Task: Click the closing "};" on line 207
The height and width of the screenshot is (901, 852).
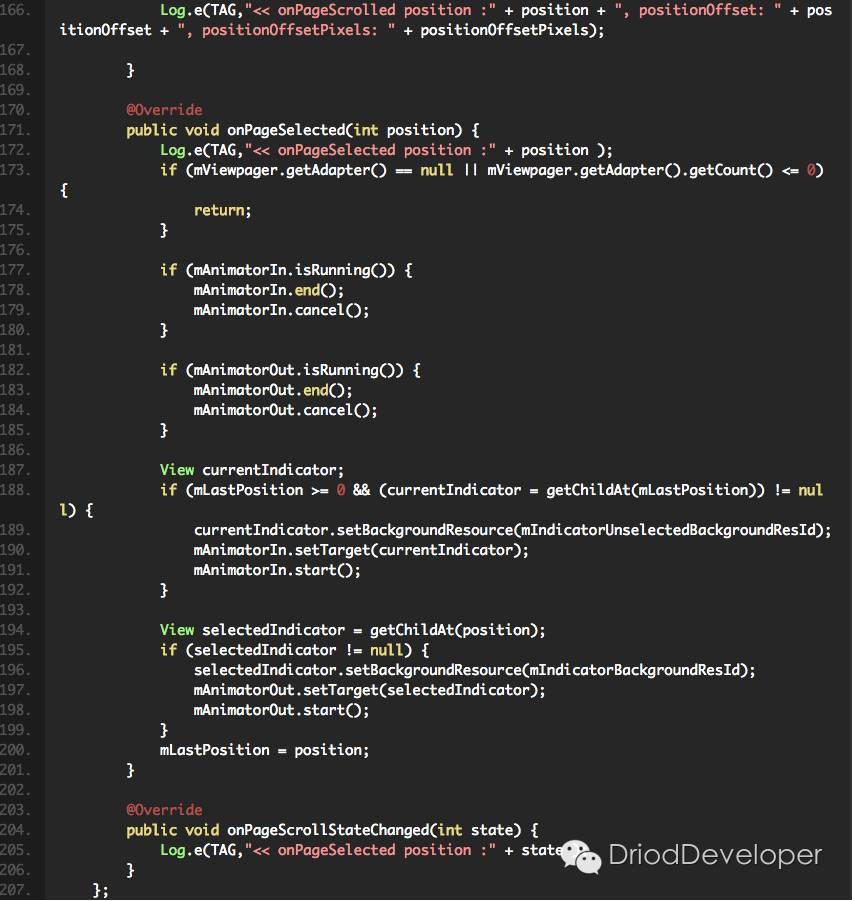Action: point(101,890)
